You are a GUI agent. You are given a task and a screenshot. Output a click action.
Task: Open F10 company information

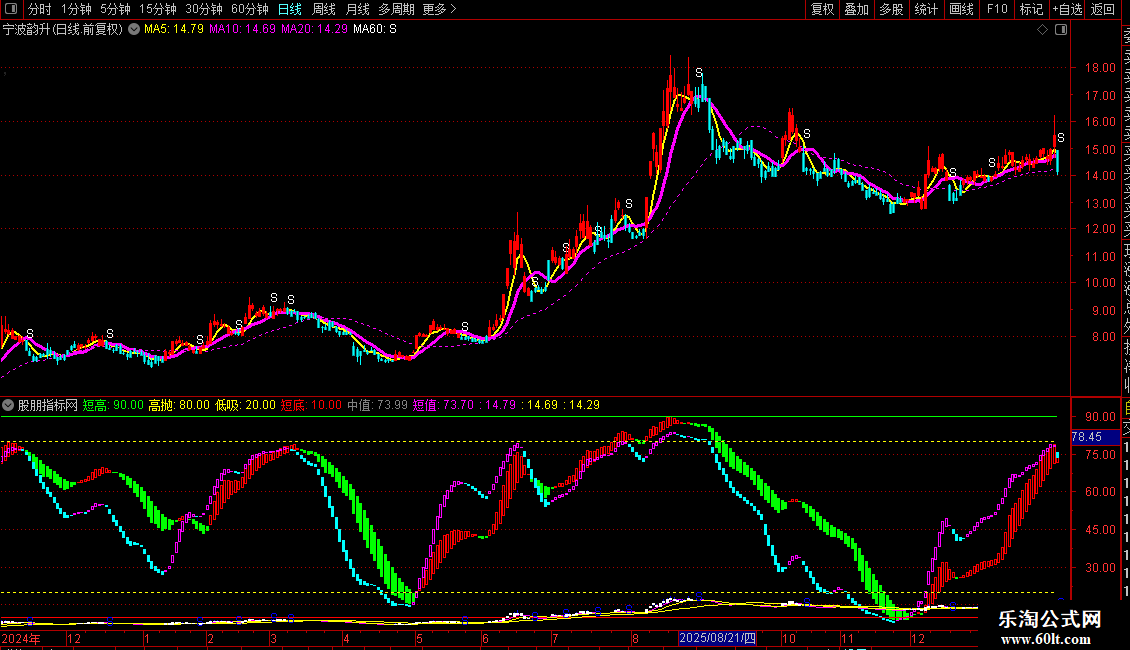pos(997,9)
